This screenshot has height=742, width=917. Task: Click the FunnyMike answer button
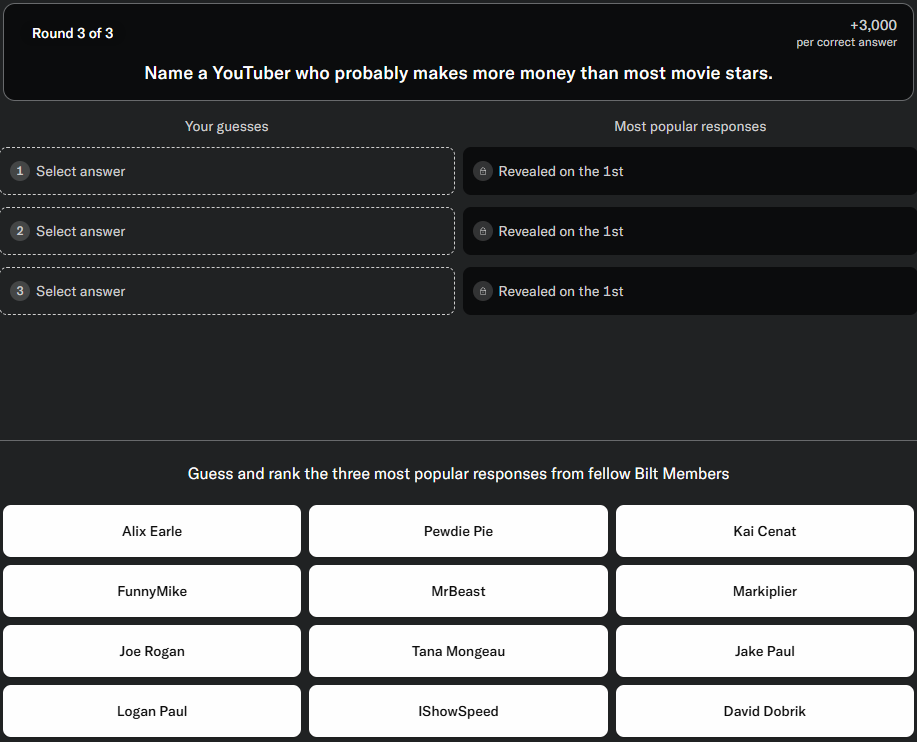click(x=152, y=591)
